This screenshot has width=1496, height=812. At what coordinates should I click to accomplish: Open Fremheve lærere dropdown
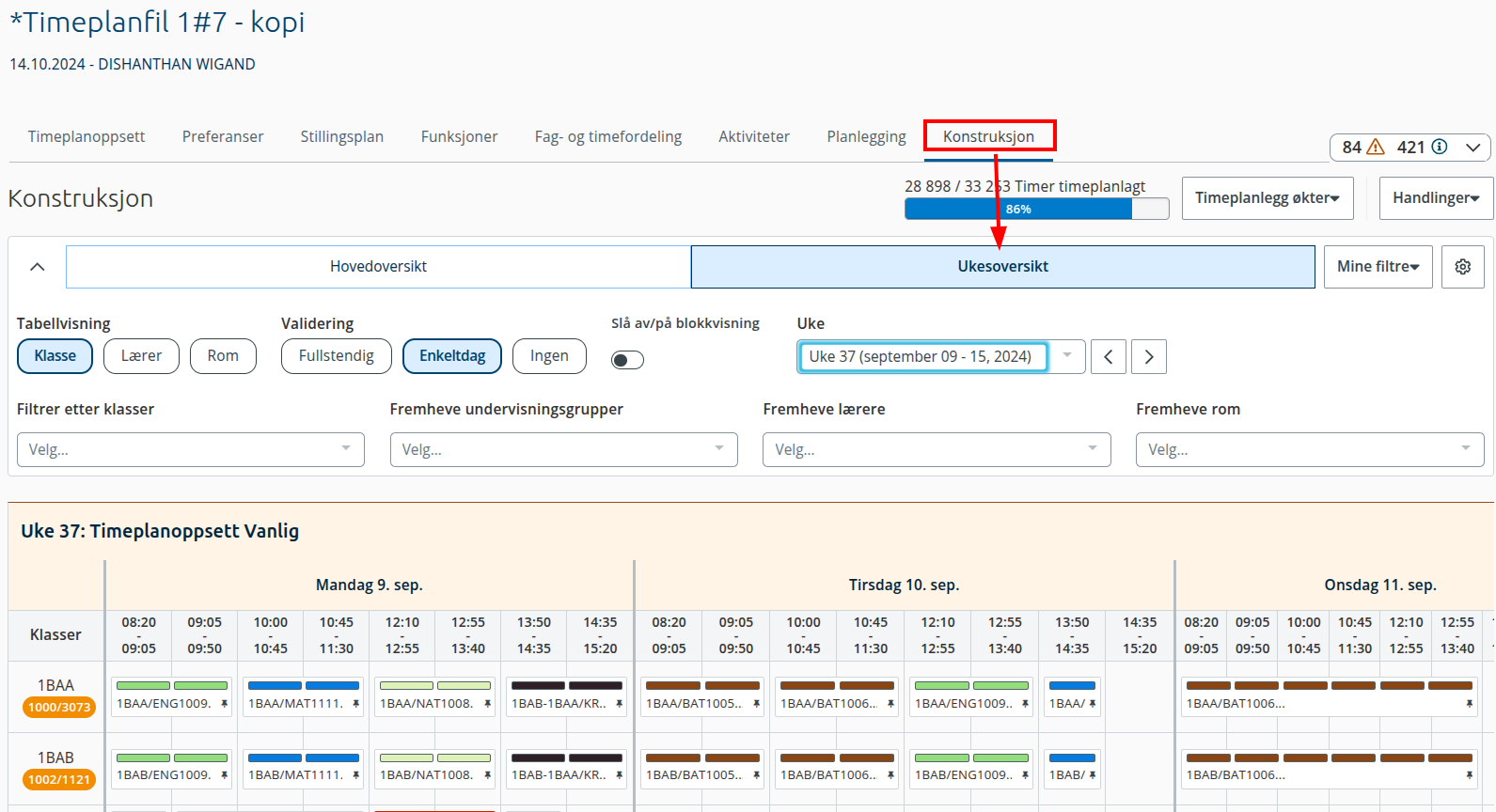[x=937, y=450]
